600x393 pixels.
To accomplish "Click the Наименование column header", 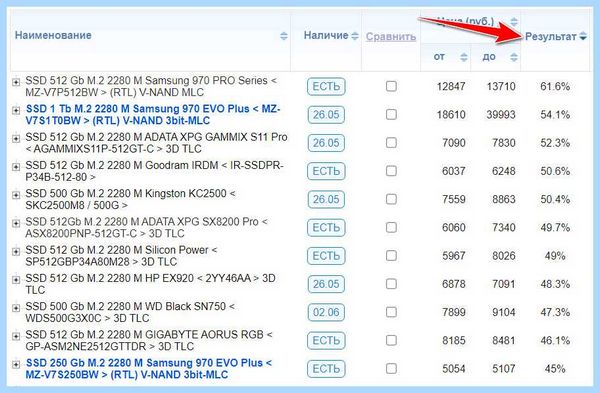I will point(53,35).
